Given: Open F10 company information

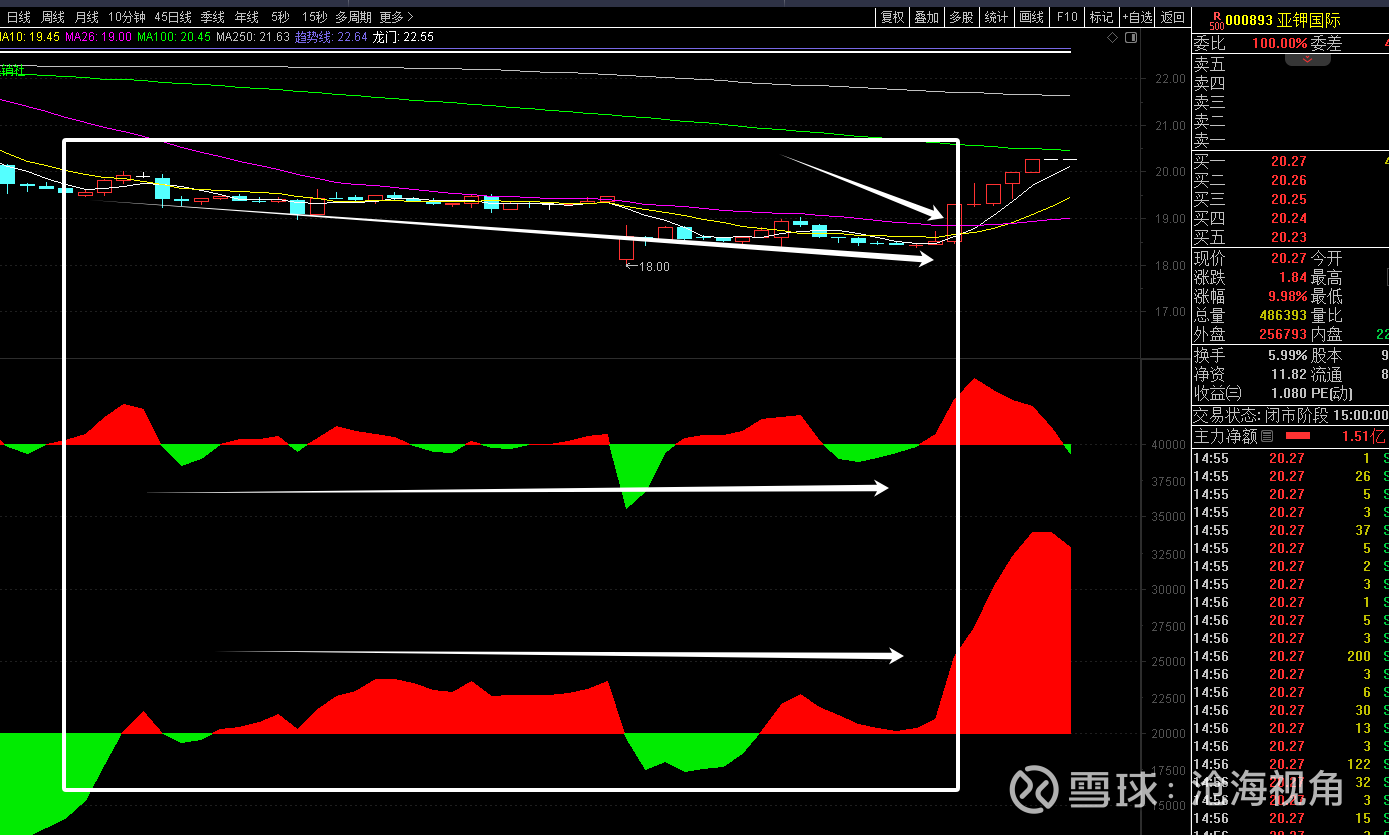Looking at the screenshot, I should (1067, 17).
